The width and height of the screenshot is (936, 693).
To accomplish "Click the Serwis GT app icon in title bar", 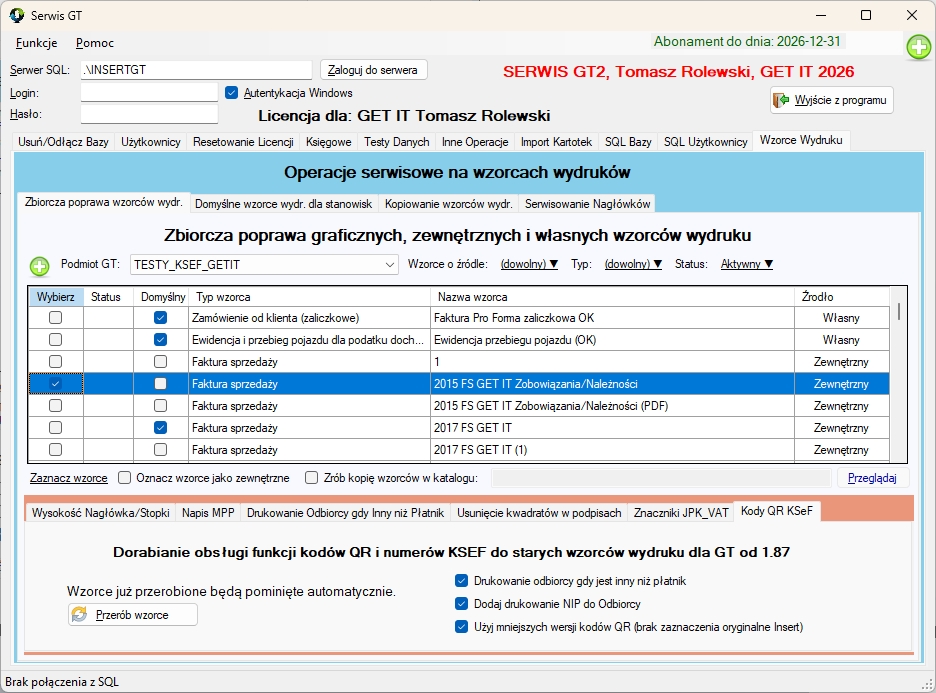I will coord(17,15).
